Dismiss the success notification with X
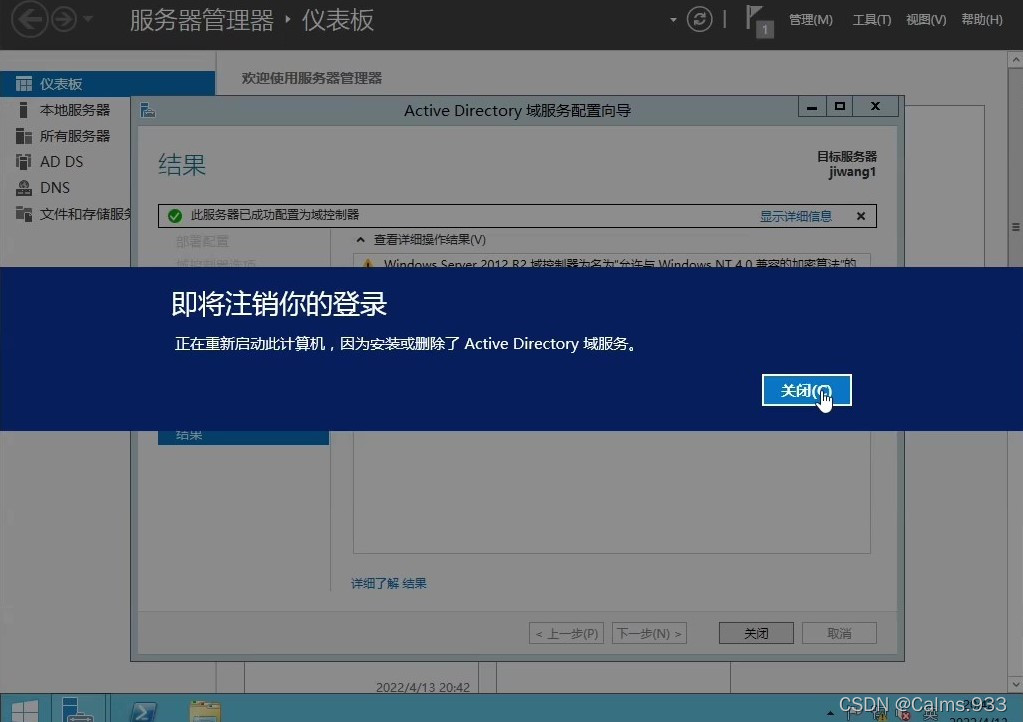 [861, 216]
